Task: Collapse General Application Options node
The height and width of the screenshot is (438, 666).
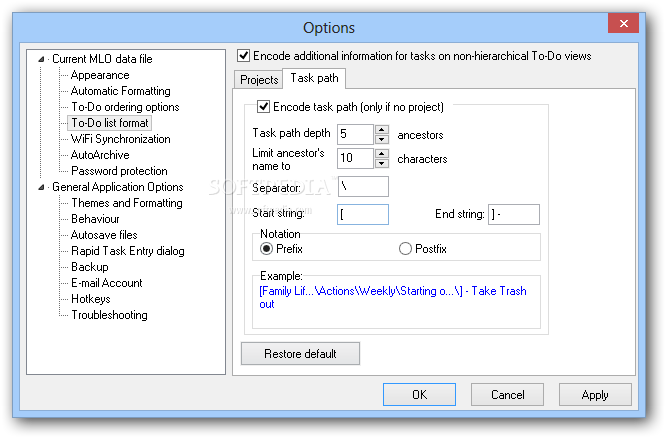Action: pyautogui.click(x=41, y=187)
